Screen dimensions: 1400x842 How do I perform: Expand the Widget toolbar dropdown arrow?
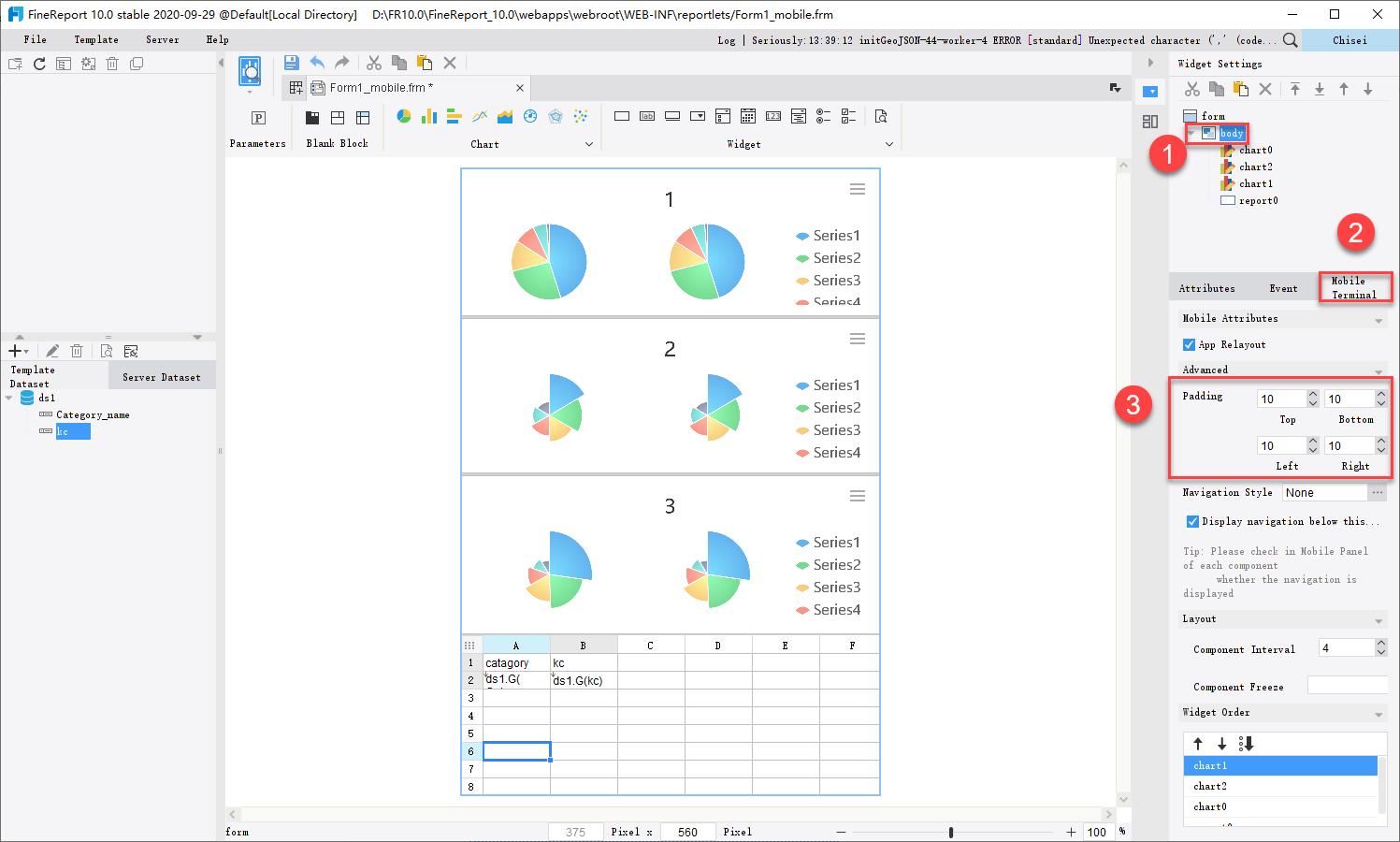tap(888, 144)
